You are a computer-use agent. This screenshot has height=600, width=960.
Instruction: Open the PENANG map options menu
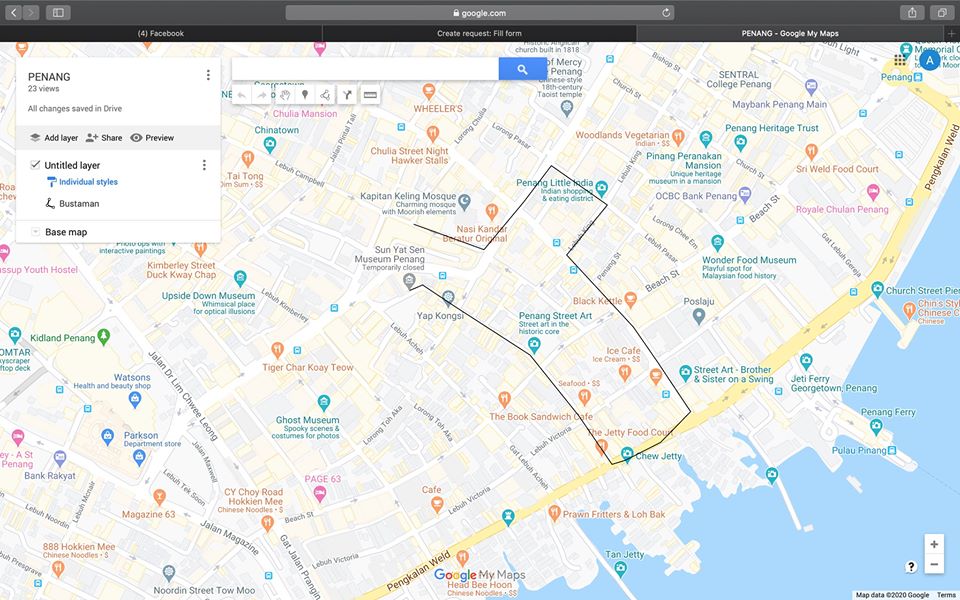pos(208,75)
